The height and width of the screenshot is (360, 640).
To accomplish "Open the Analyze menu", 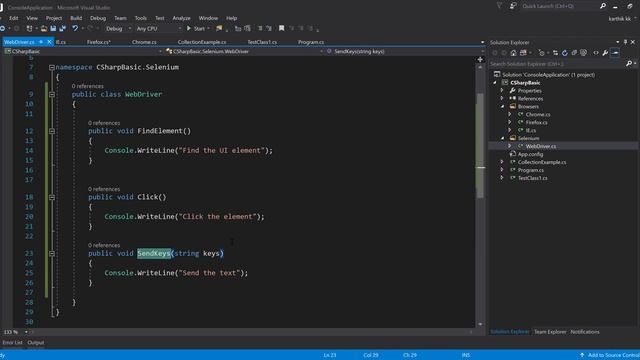I will (181, 18).
